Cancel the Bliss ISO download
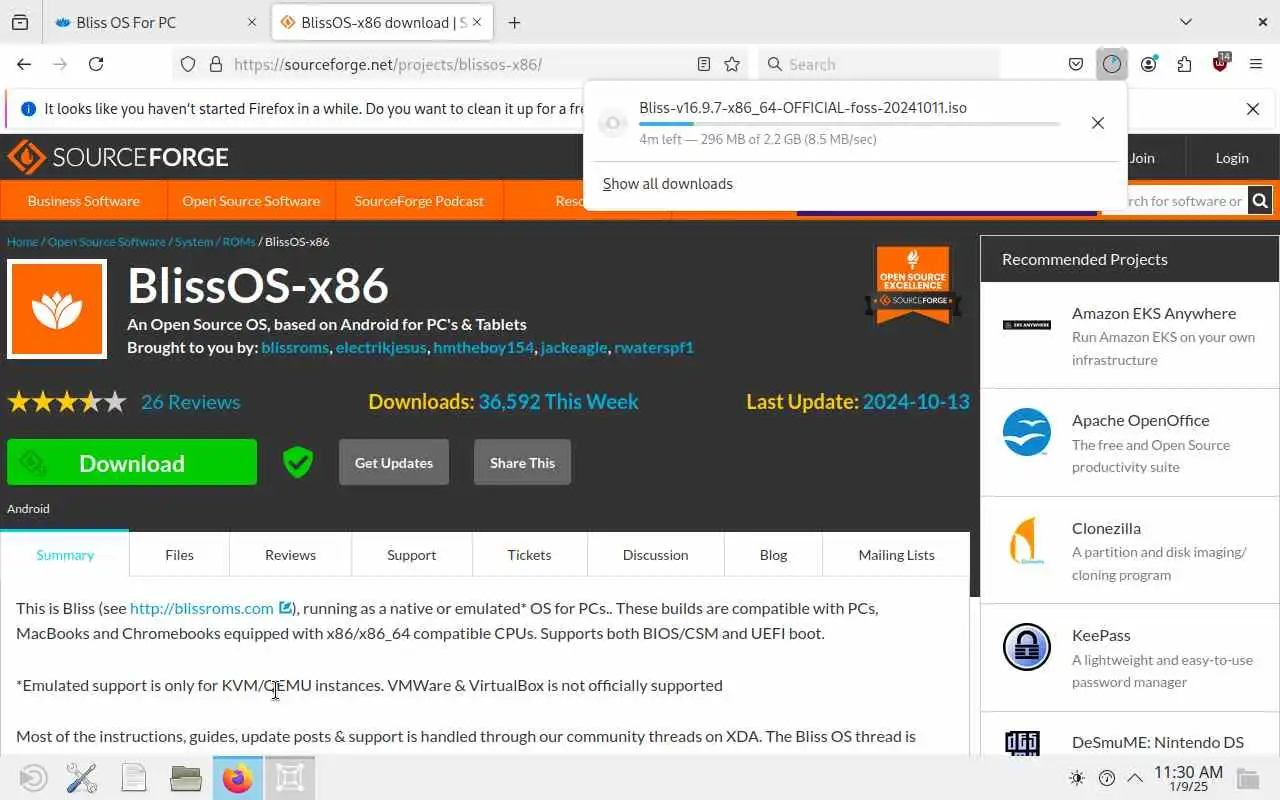This screenshot has height=800, width=1280. (1098, 123)
